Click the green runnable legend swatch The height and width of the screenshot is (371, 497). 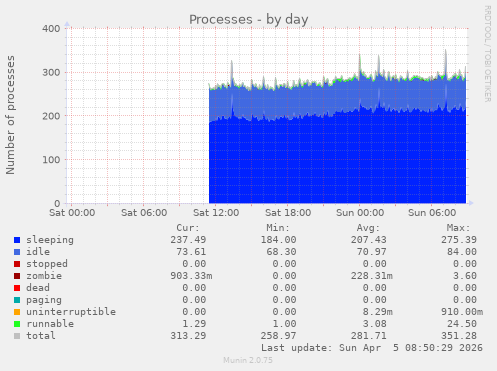pos(17,324)
